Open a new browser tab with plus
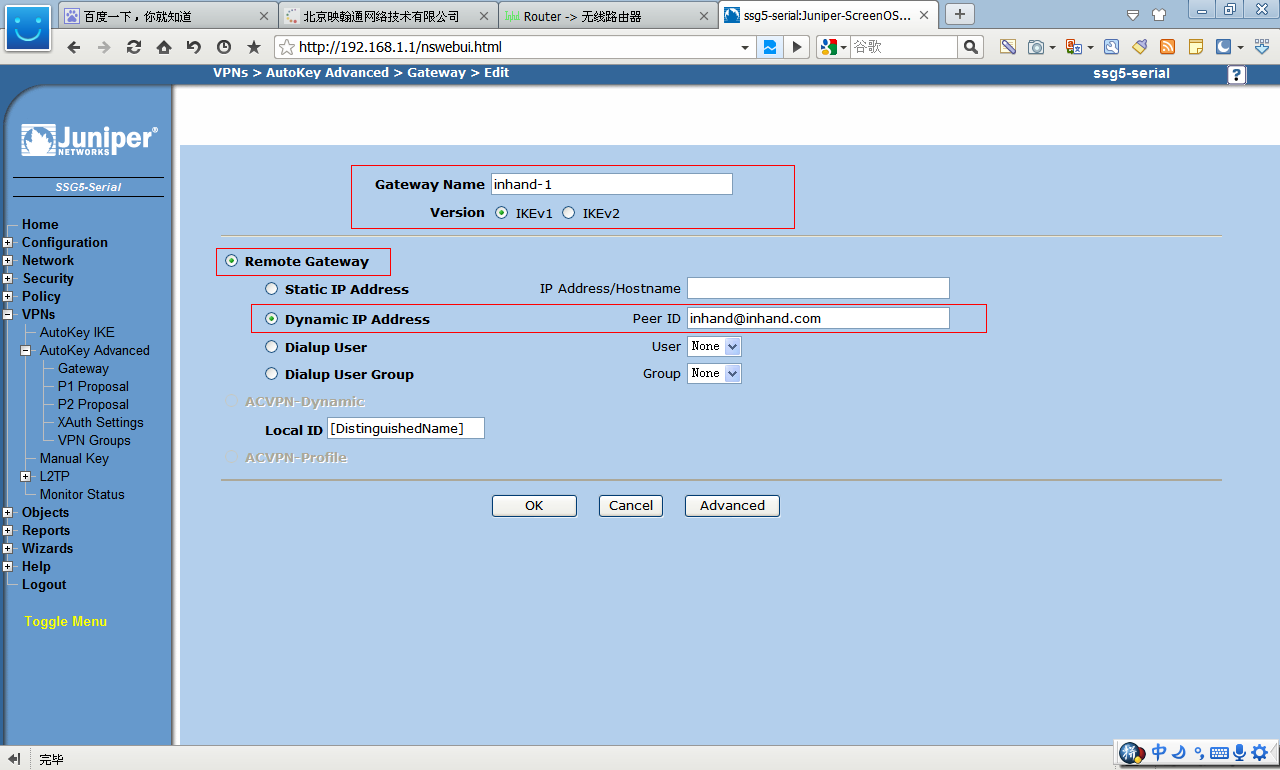1280x770 pixels. tap(960, 14)
